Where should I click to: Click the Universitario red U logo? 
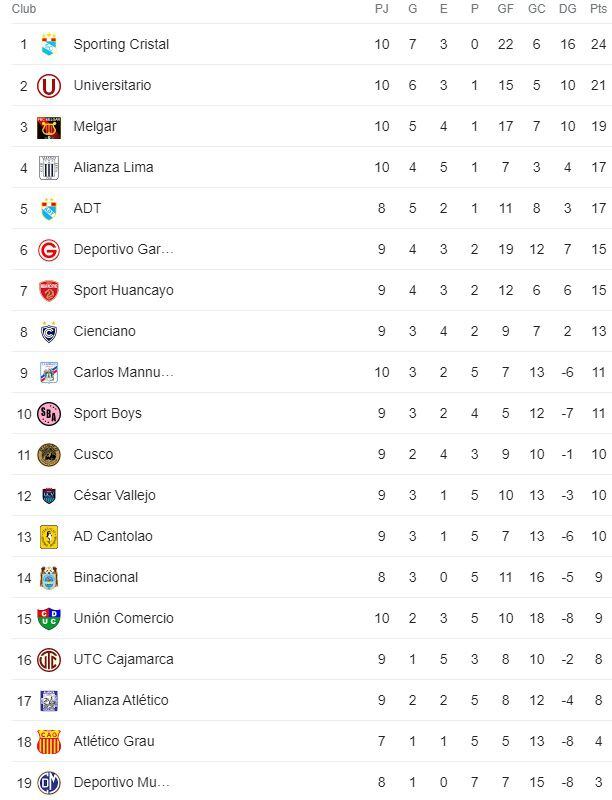click(x=48, y=86)
